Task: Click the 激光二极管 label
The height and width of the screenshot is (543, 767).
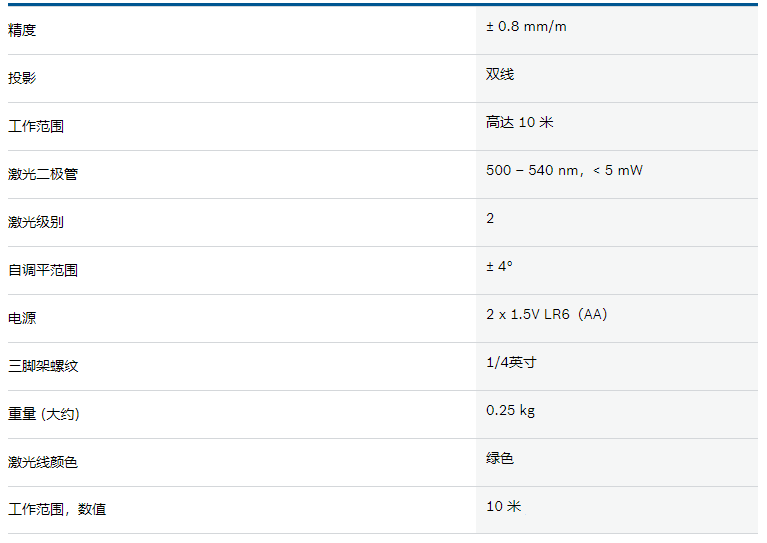Action: 43,174
